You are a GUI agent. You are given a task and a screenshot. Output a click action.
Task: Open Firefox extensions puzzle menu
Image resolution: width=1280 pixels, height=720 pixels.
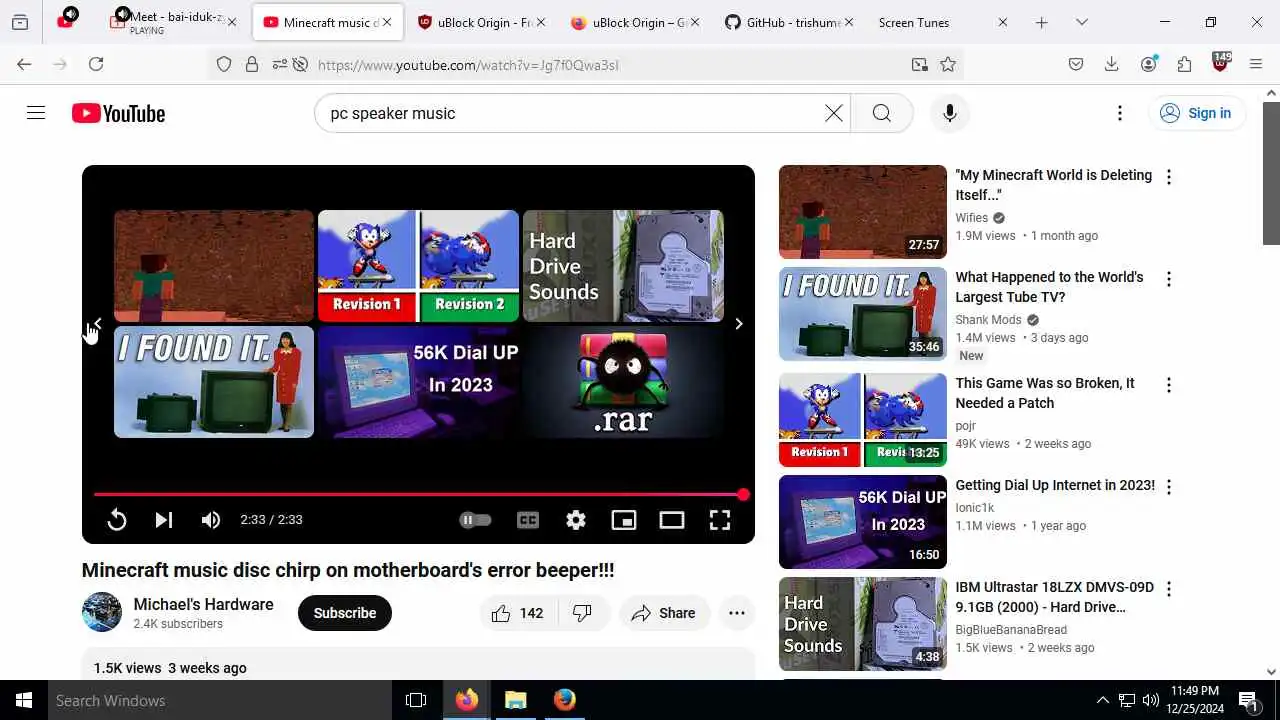click(1184, 64)
